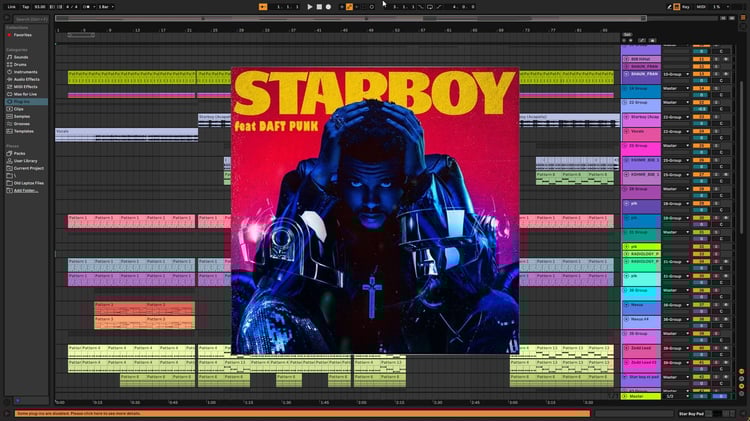Click the Key map mode button

coord(686,7)
